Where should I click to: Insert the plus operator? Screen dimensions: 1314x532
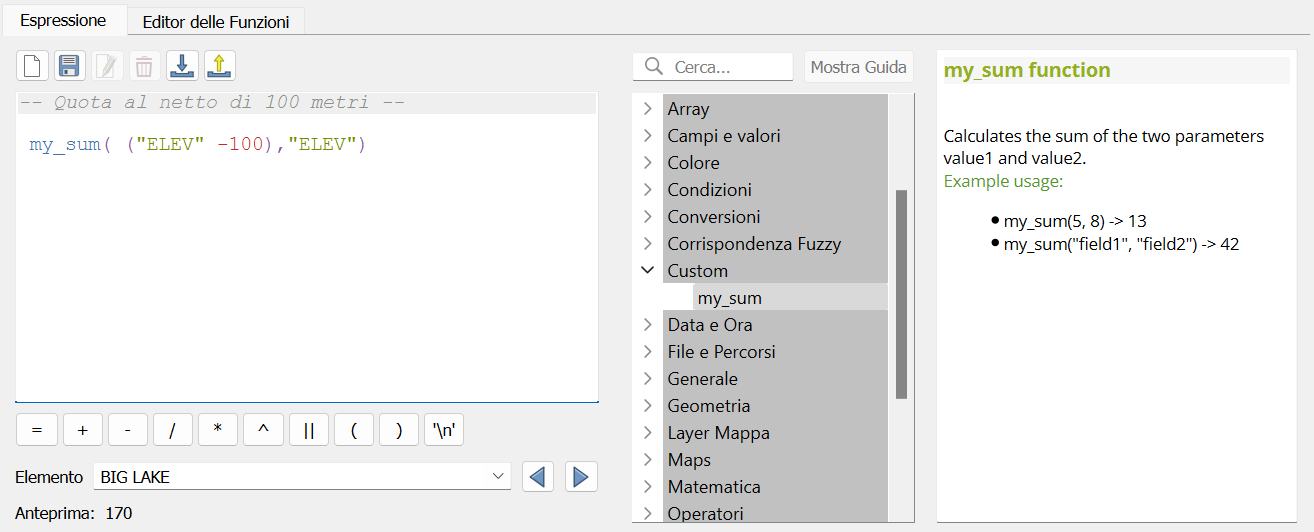coord(83,430)
